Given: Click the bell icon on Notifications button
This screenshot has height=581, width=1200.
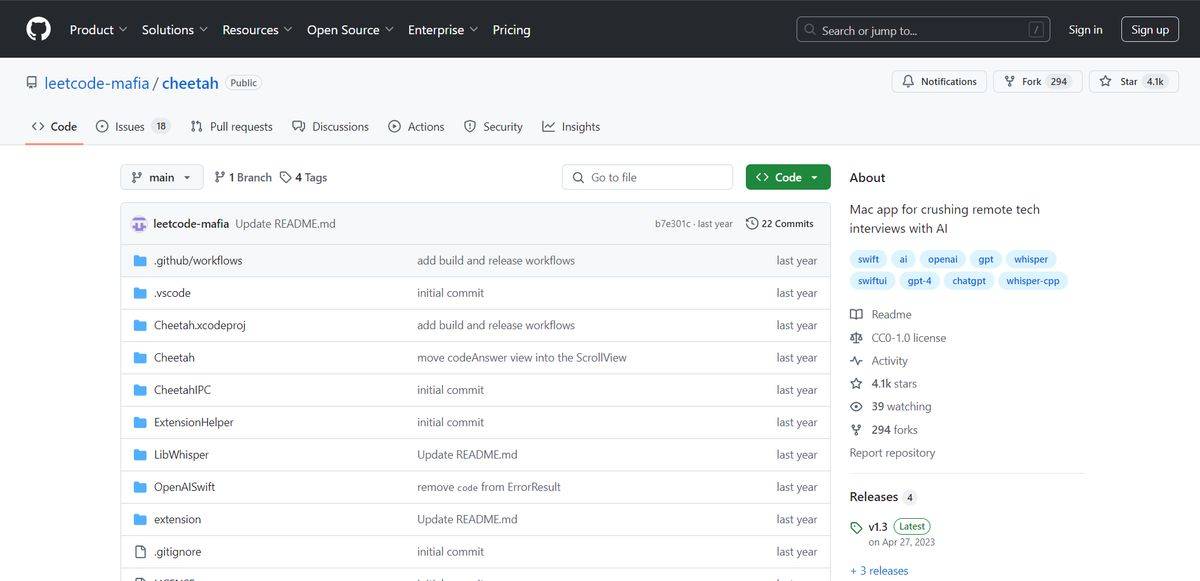Looking at the screenshot, I should (908, 82).
